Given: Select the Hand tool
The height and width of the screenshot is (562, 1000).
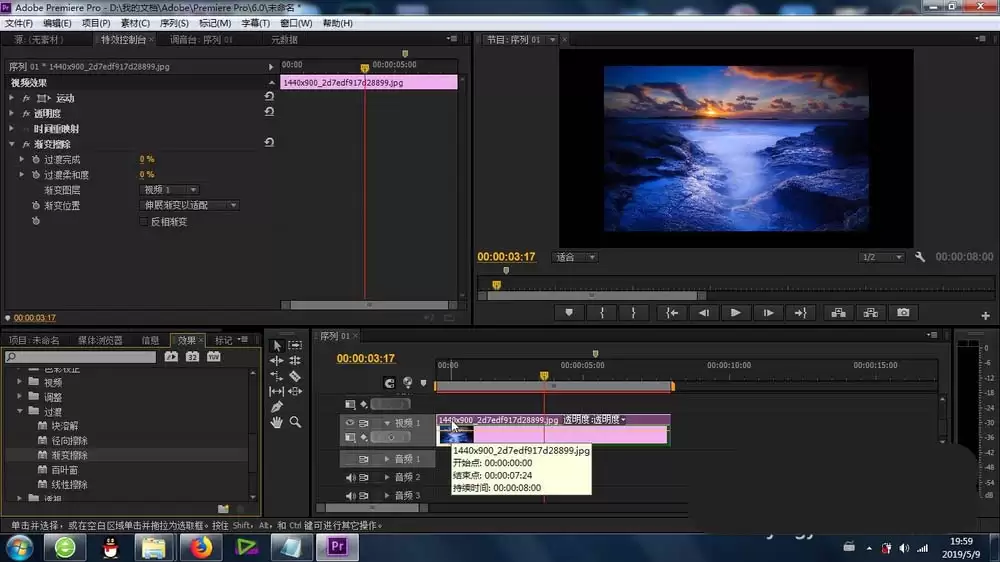Looking at the screenshot, I should [277, 422].
